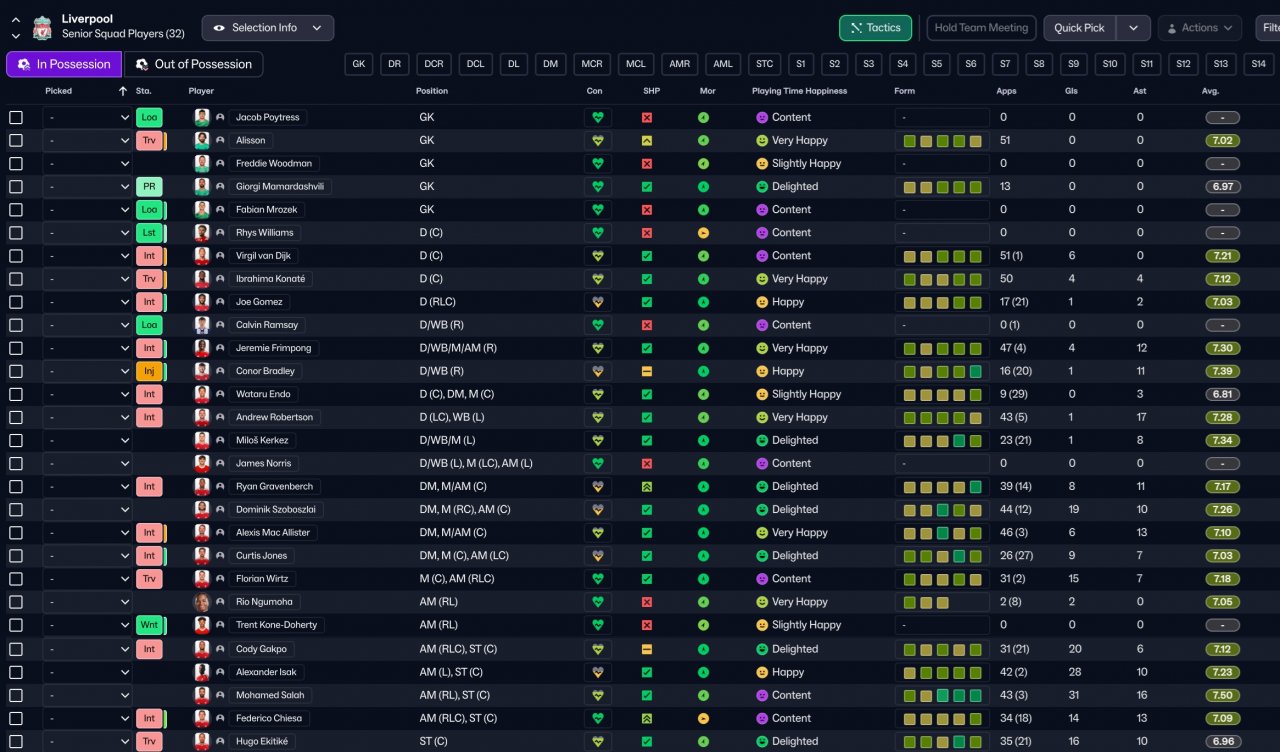Select the GK position slot
Image resolution: width=1280 pixels, height=752 pixels.
pos(359,64)
